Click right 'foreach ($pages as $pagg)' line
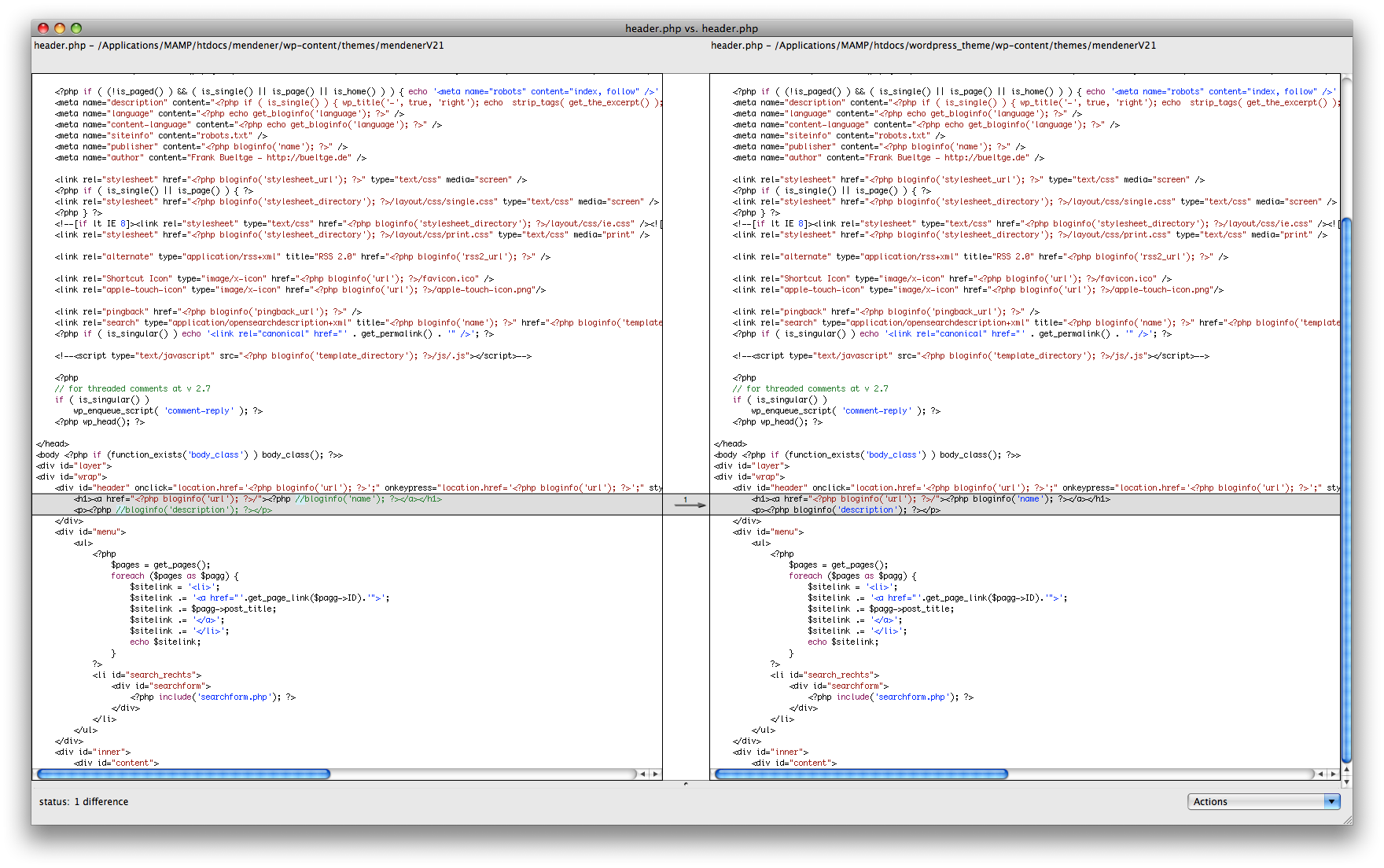1384x868 pixels. coord(853,576)
